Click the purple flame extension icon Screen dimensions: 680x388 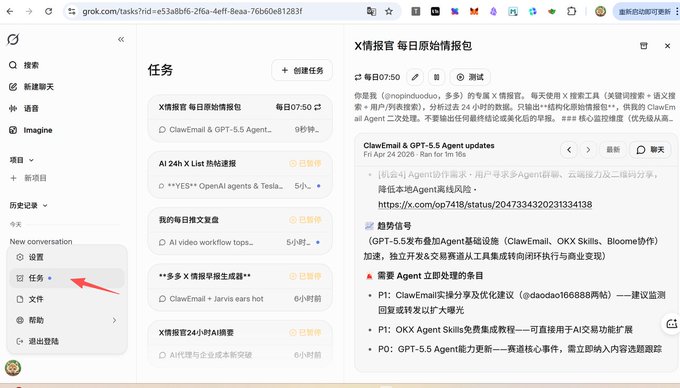click(494, 11)
